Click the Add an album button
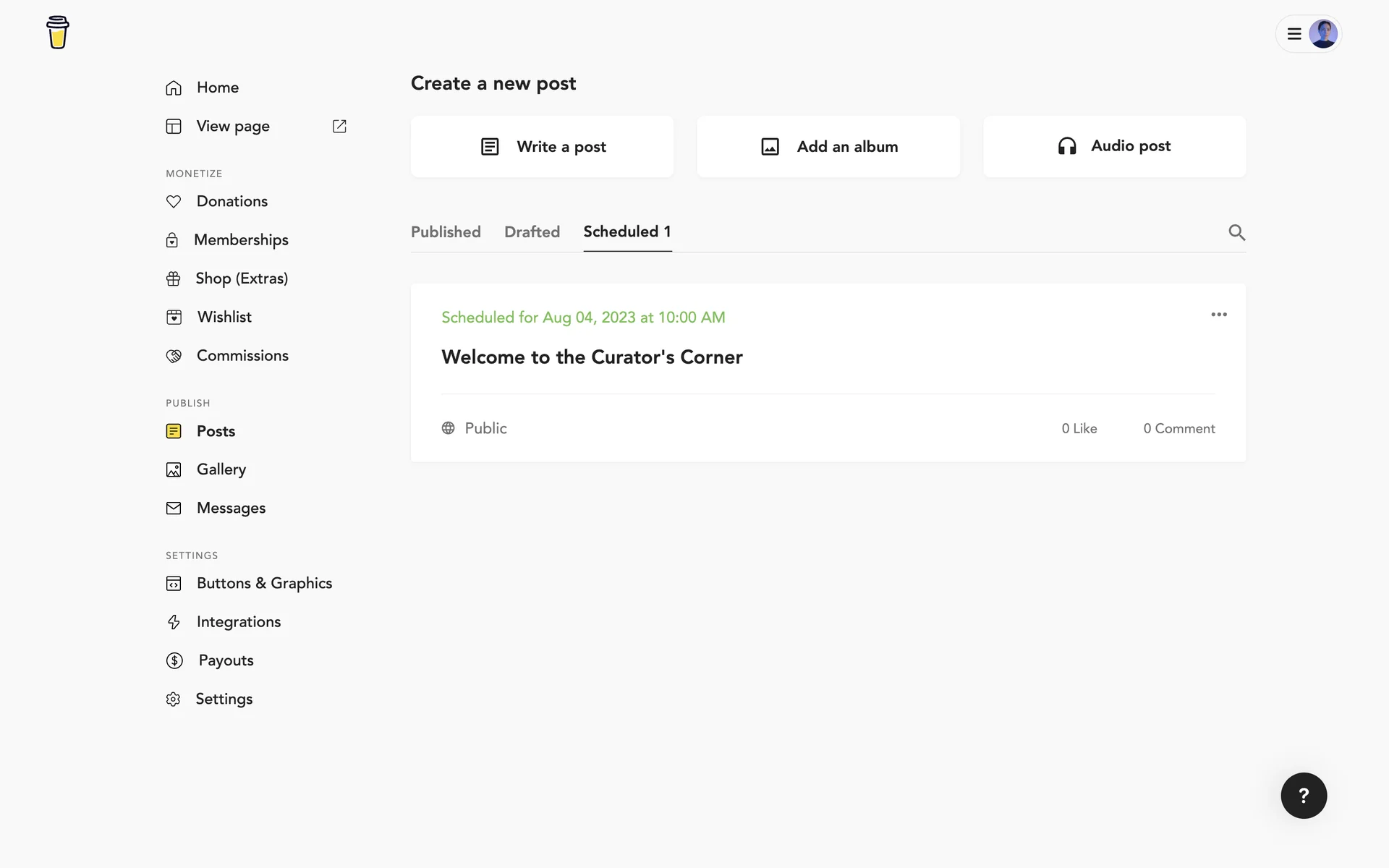 pyautogui.click(x=828, y=147)
